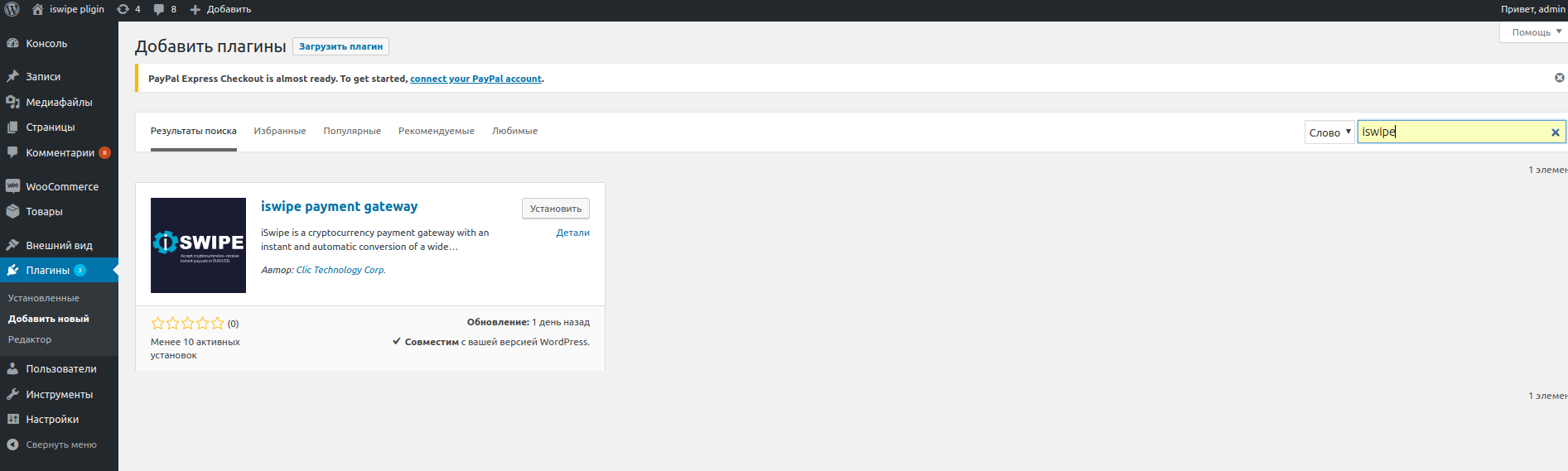Open Внешний вид menu label

pos(59,245)
